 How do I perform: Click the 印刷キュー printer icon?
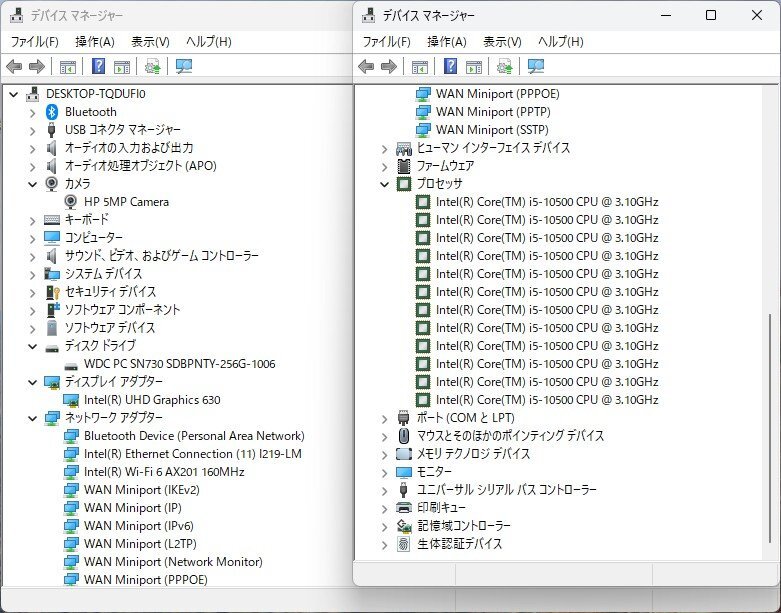click(x=403, y=507)
